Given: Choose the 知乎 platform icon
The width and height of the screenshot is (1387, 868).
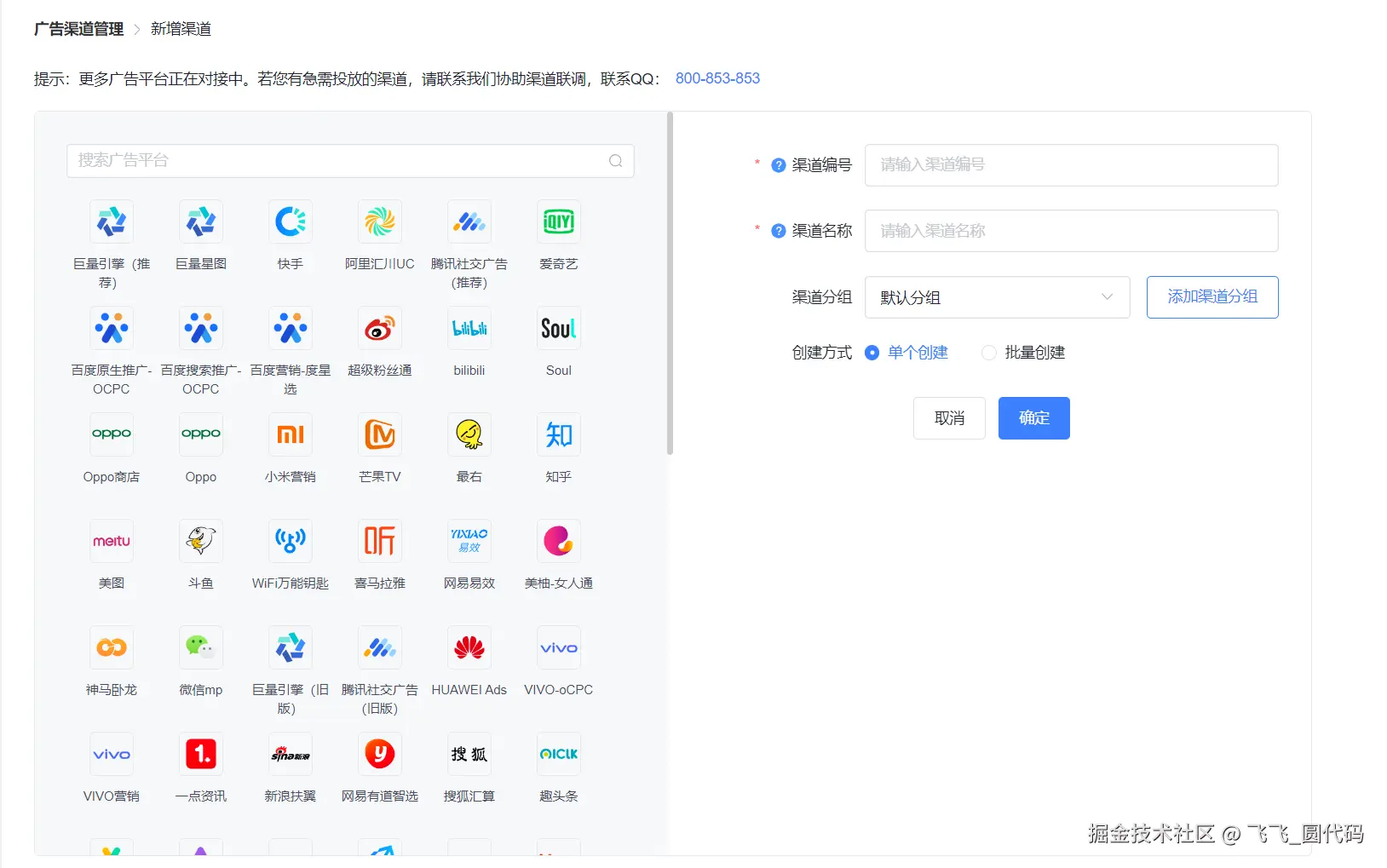Looking at the screenshot, I should click(559, 434).
